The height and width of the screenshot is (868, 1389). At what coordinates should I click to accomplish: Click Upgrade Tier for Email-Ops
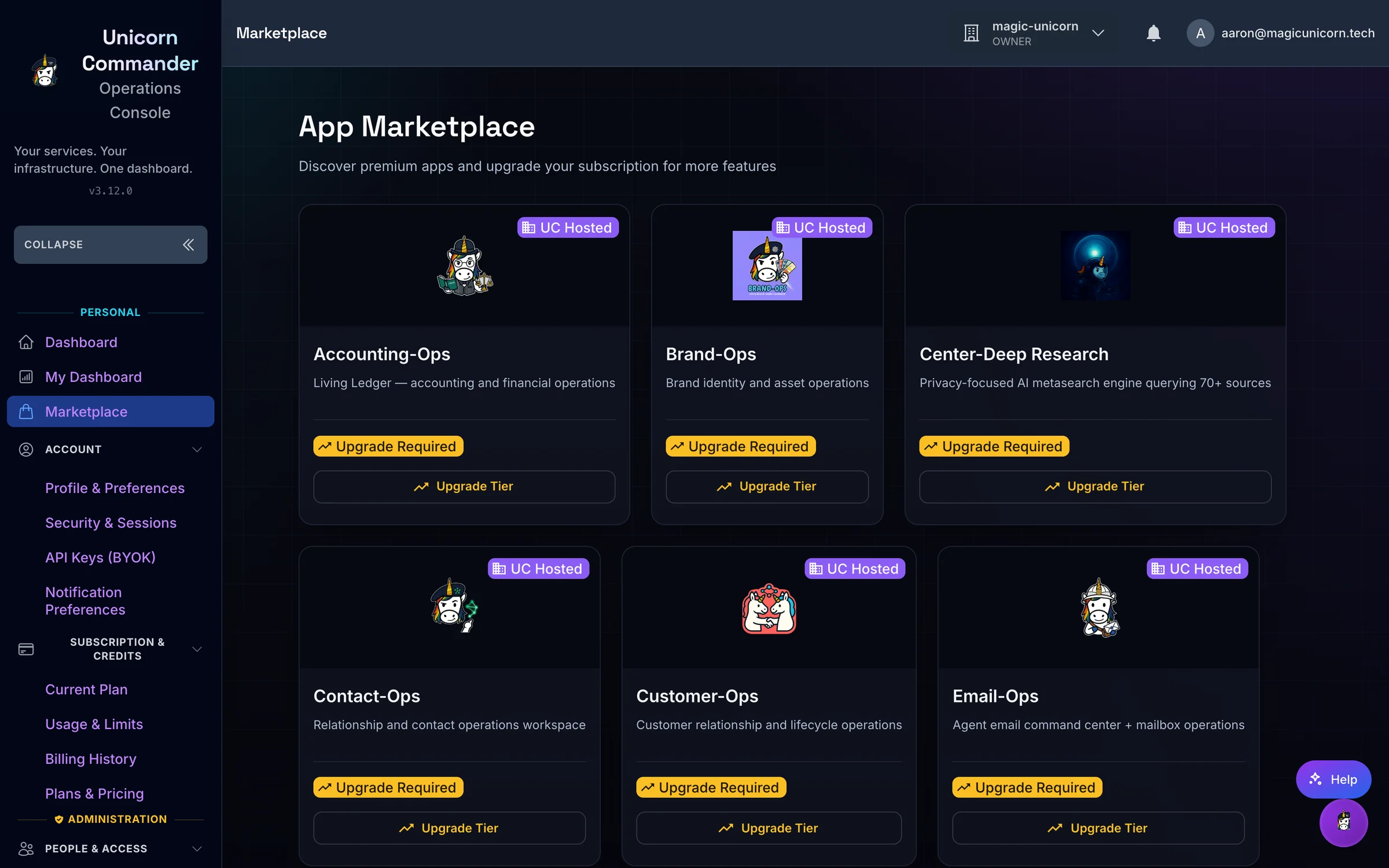click(x=1098, y=828)
